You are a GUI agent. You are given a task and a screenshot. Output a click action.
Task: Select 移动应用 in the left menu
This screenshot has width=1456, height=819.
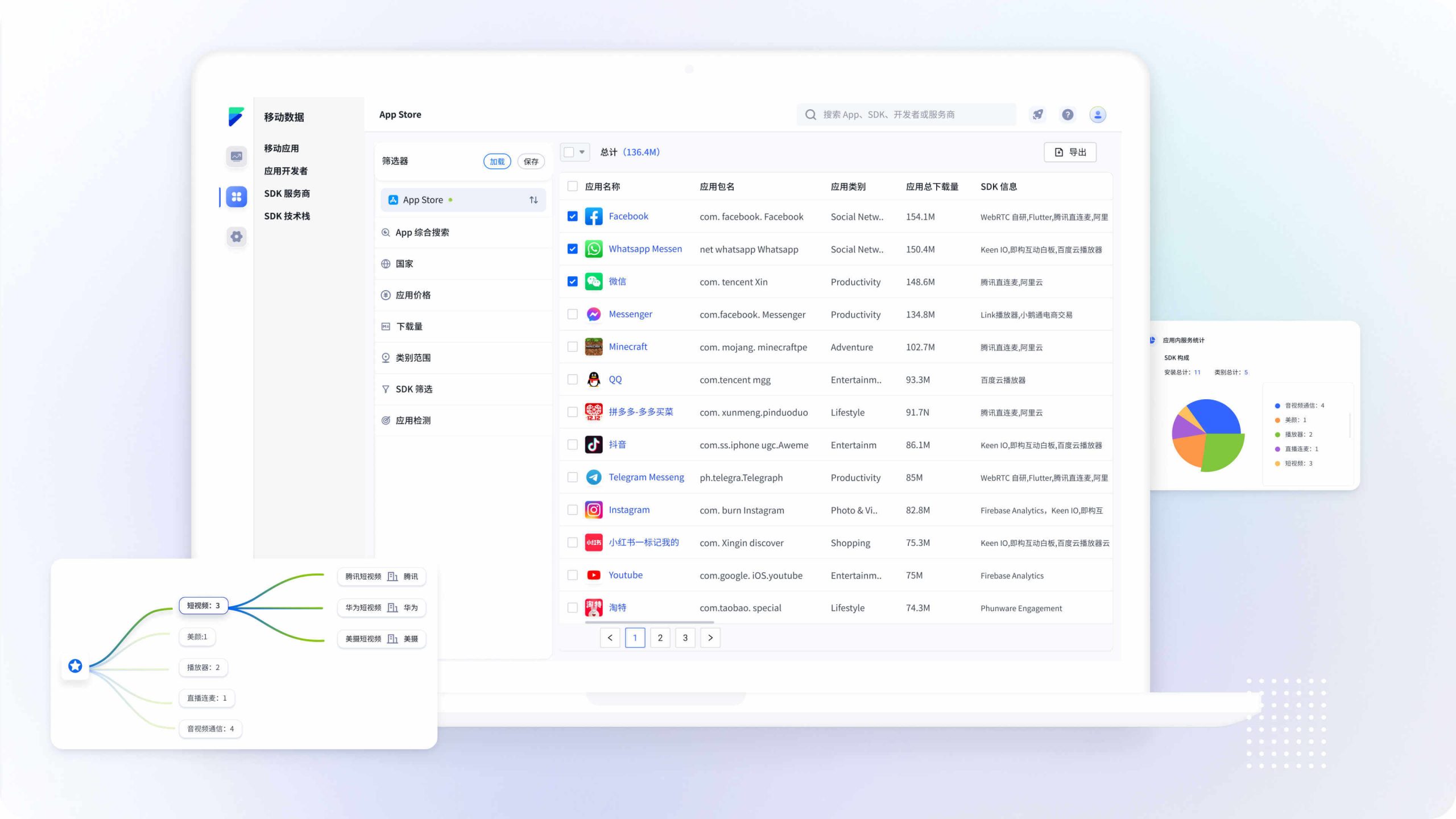pyautogui.click(x=281, y=148)
